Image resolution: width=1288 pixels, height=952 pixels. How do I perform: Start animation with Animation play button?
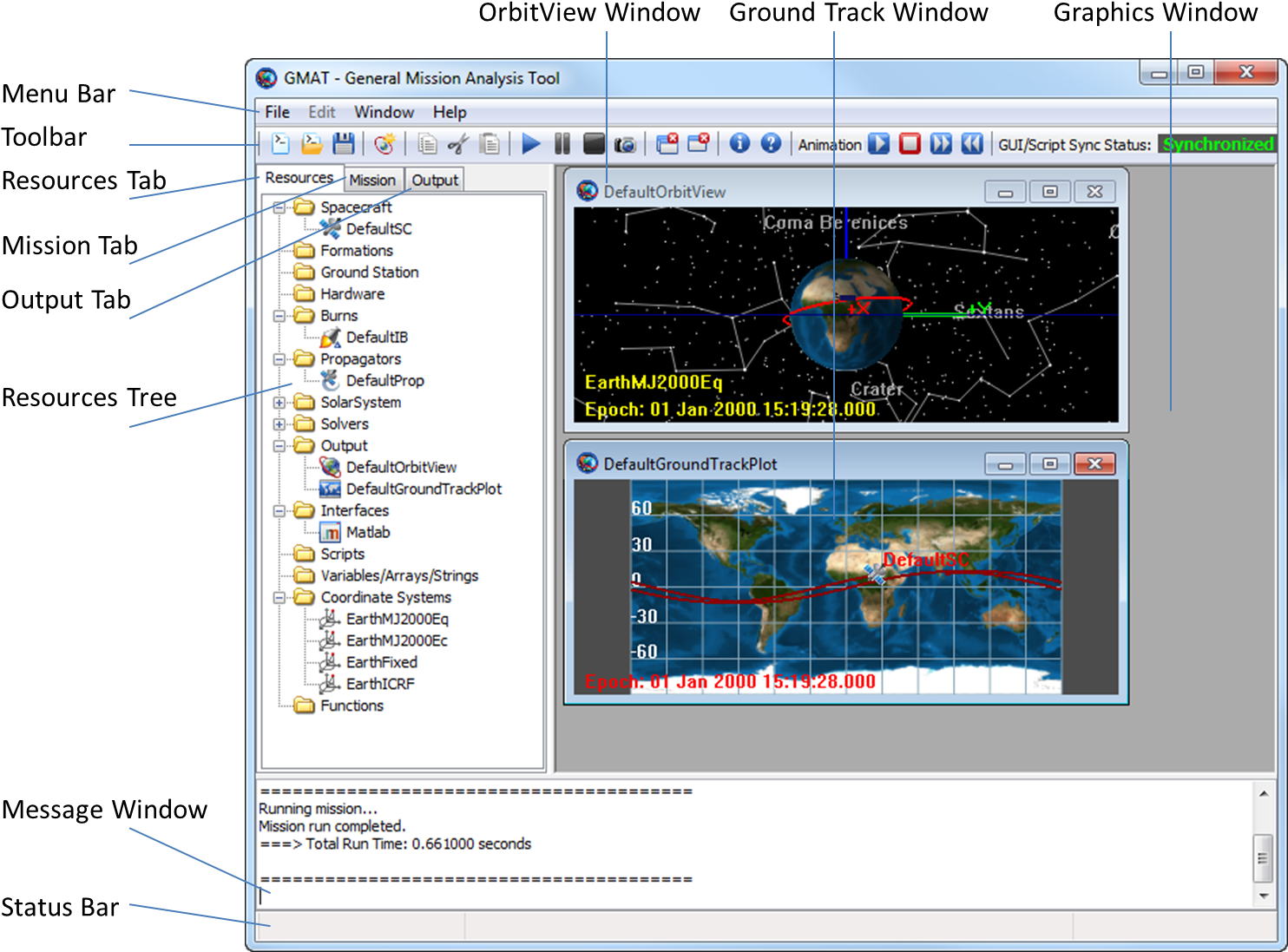tap(879, 144)
